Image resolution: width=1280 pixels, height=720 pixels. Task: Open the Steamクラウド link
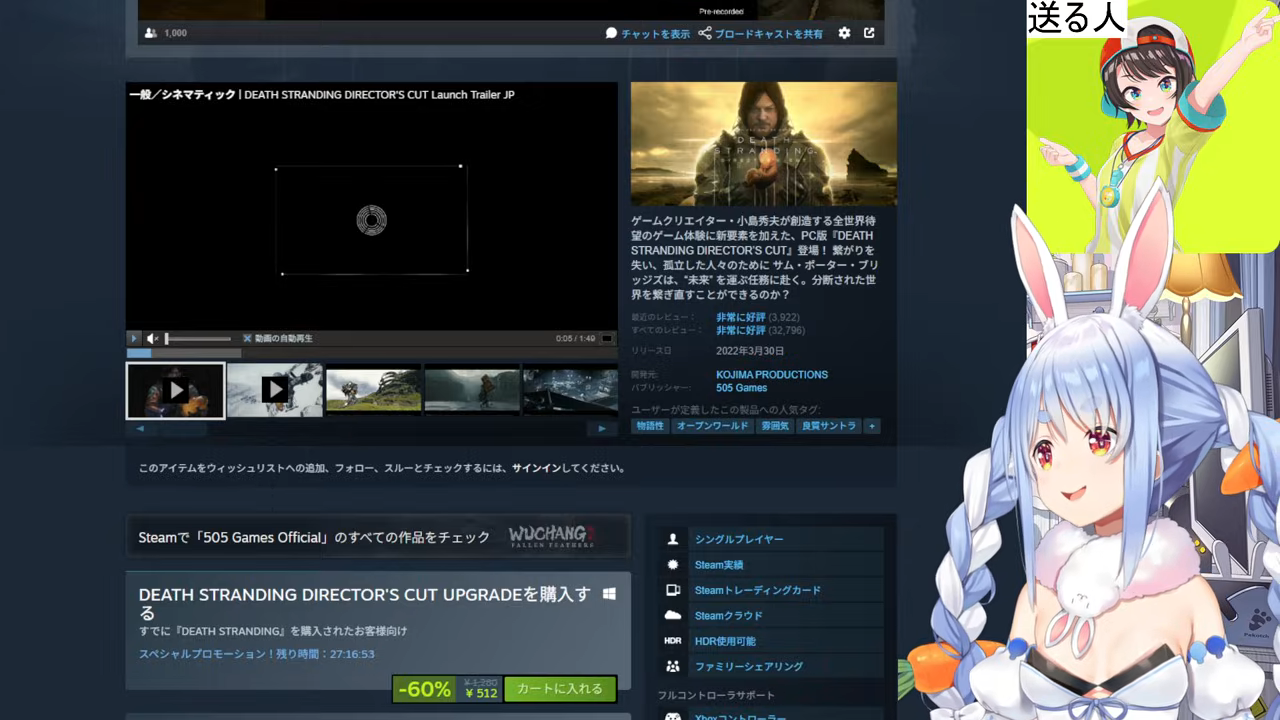coord(729,616)
